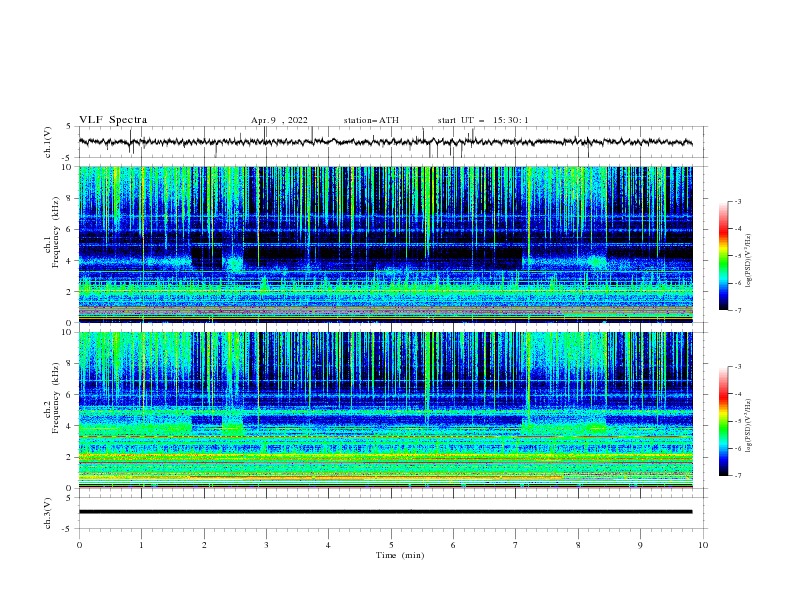Click the ch.1 'Frequency (kHz)' axis label

click(x=55, y=233)
